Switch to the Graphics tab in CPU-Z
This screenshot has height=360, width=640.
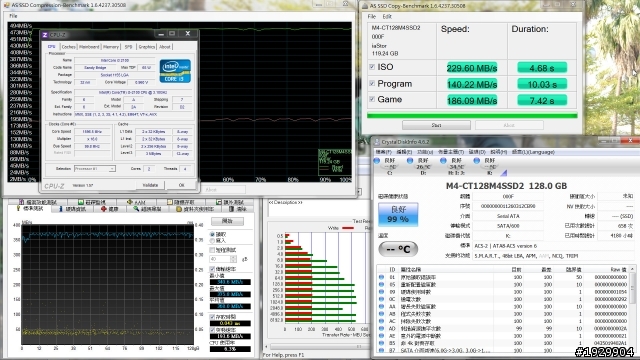[x=147, y=47]
